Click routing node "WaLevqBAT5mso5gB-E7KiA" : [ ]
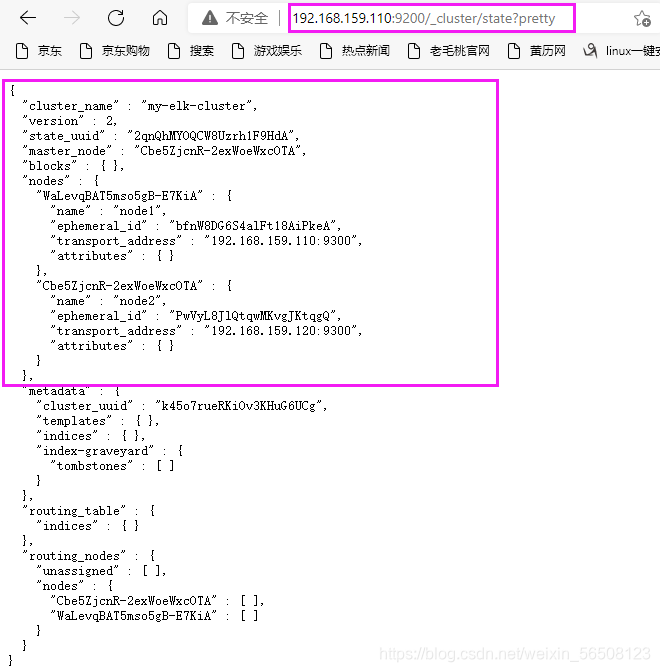Image resolution: width=660 pixels, height=672 pixels. [154, 616]
